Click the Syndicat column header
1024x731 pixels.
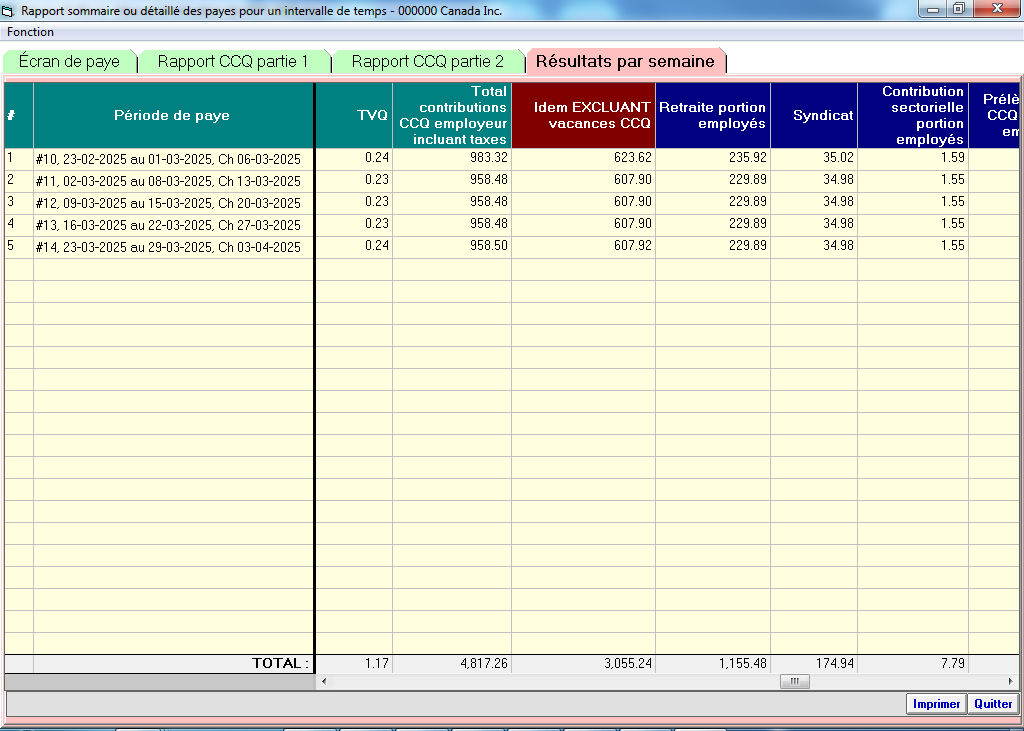pos(813,115)
